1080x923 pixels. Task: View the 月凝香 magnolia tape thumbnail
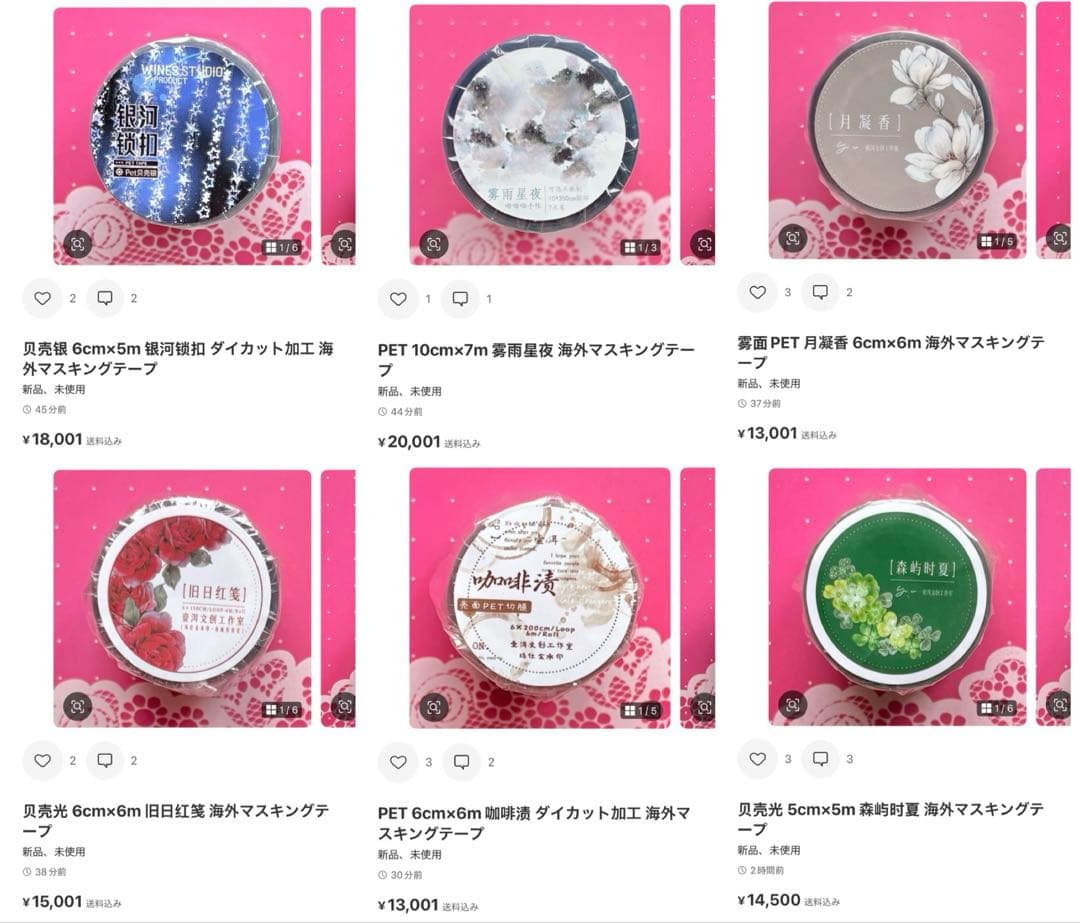click(897, 130)
